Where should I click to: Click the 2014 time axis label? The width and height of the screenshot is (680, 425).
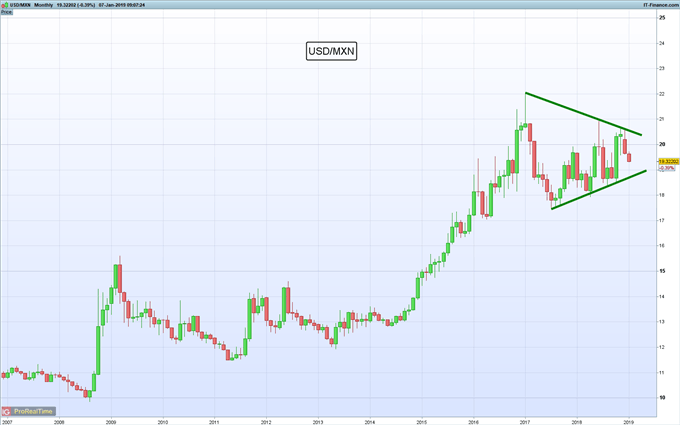[x=370, y=422]
